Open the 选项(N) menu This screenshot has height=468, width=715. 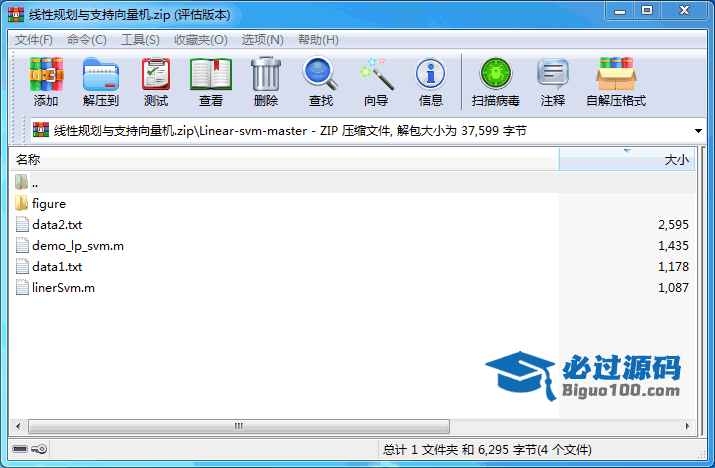[x=263, y=40]
